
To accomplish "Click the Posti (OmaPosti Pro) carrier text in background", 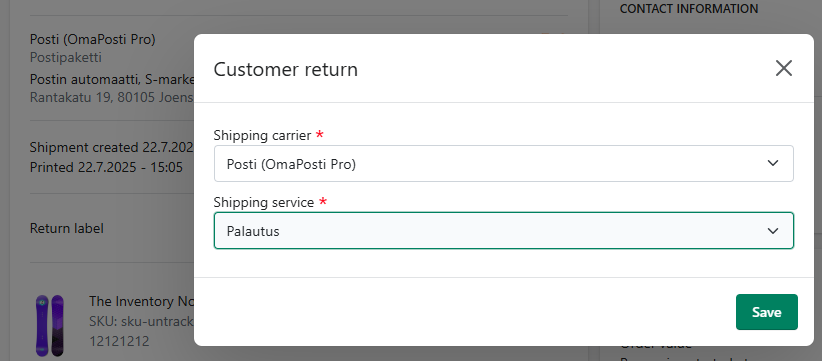I will [x=93, y=39].
